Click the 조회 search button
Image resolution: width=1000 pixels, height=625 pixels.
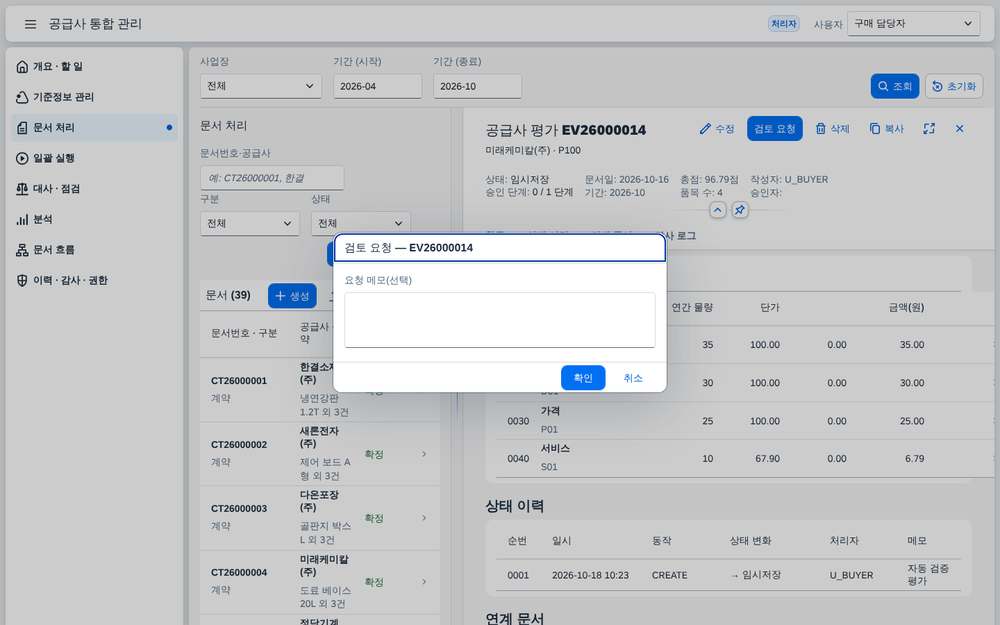click(895, 86)
